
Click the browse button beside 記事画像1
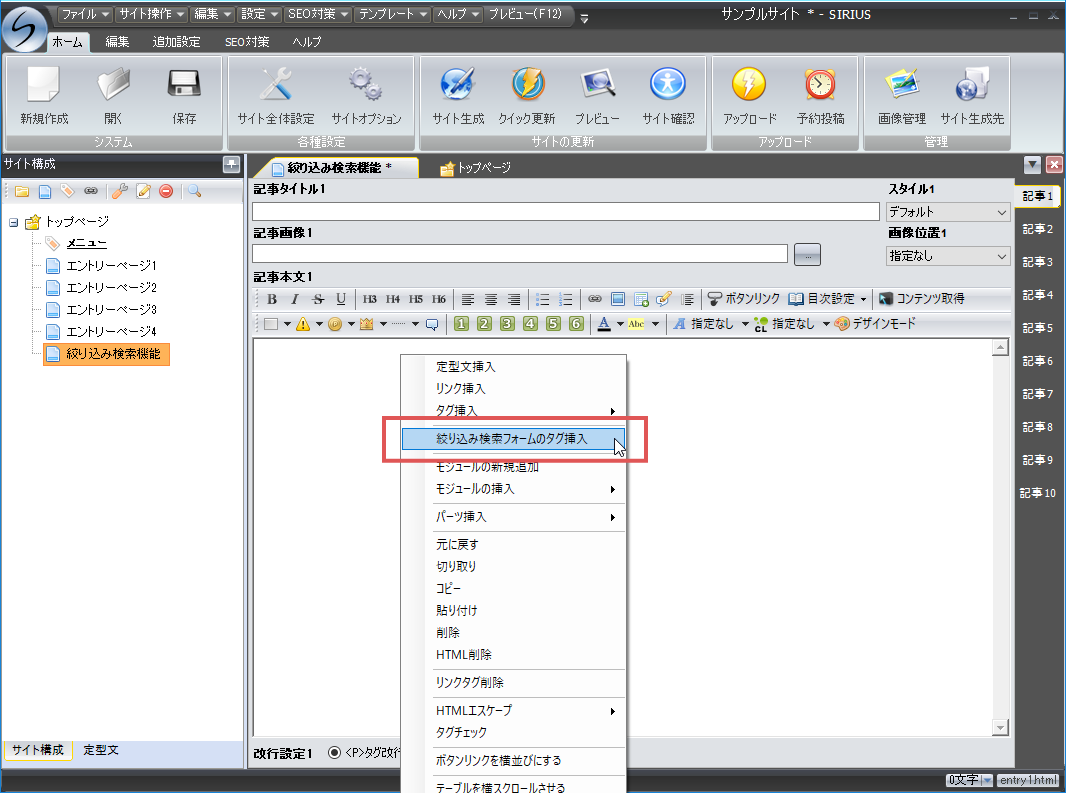(x=807, y=255)
